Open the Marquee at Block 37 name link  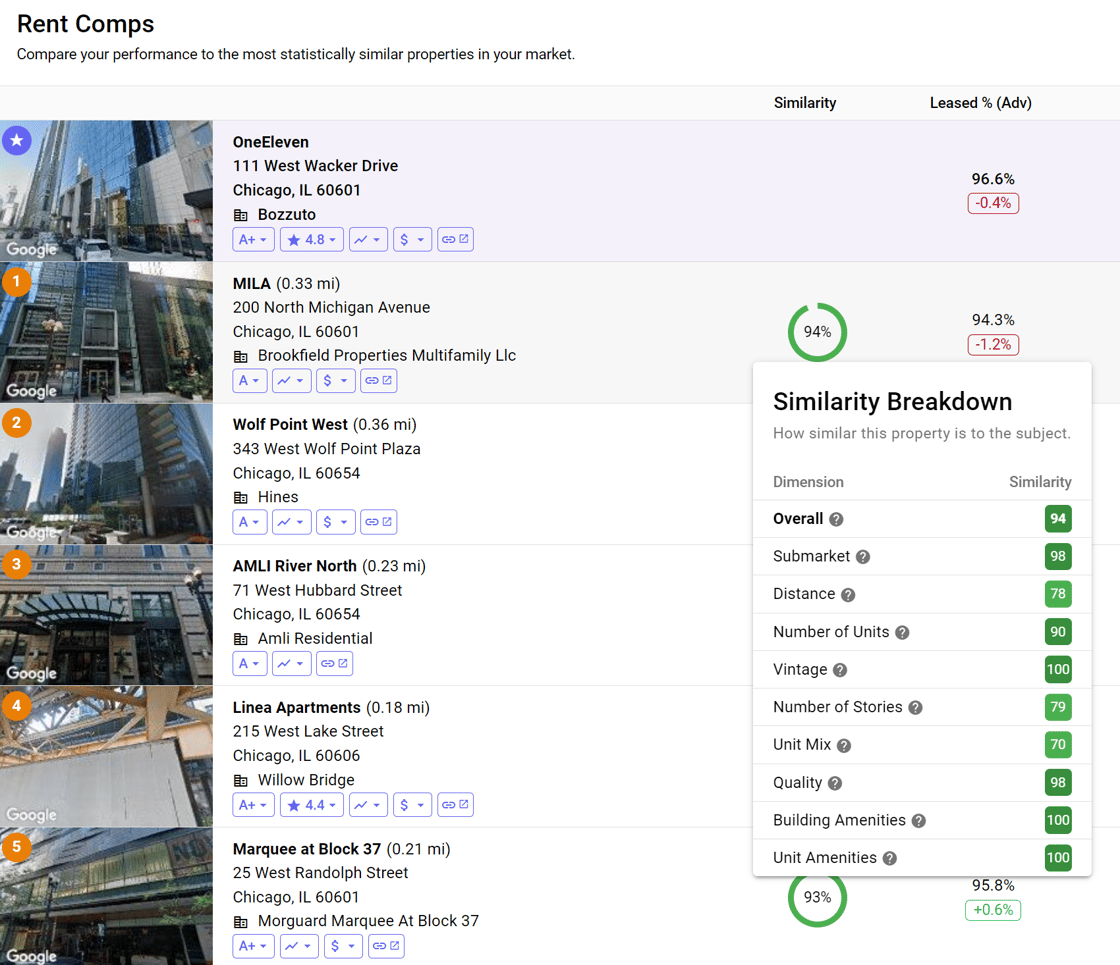(306, 849)
